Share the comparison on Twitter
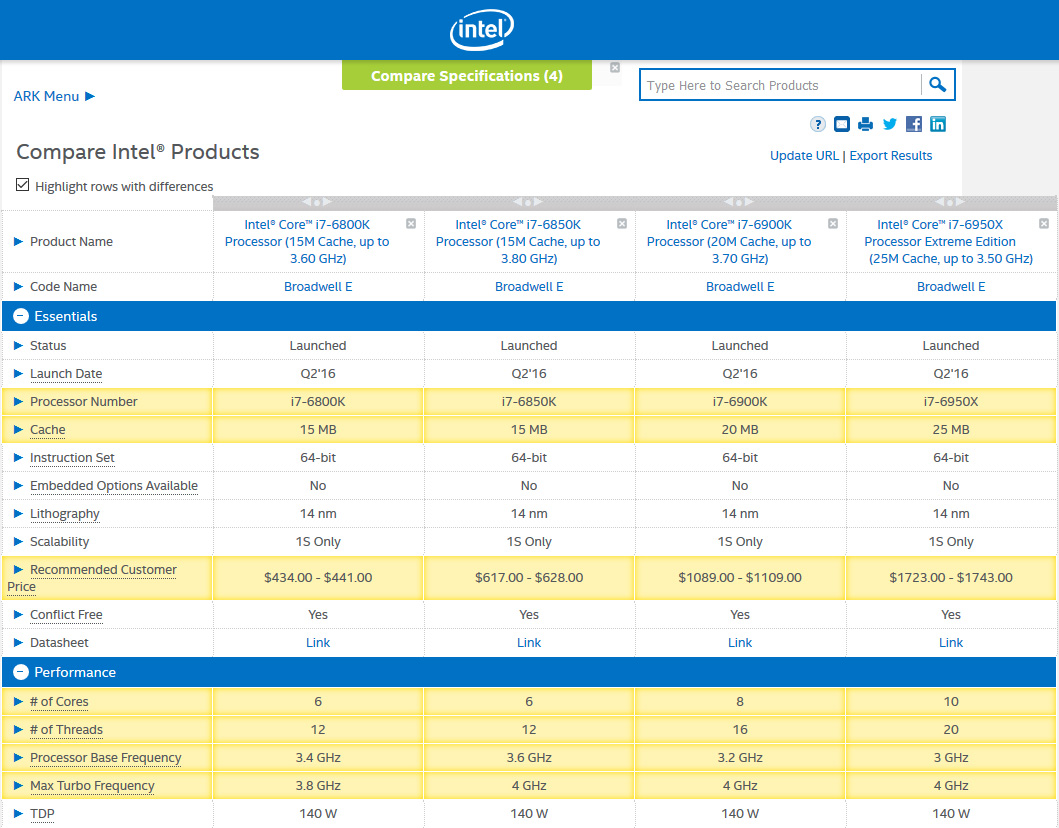Image resolution: width=1059 pixels, height=828 pixels. coord(890,124)
